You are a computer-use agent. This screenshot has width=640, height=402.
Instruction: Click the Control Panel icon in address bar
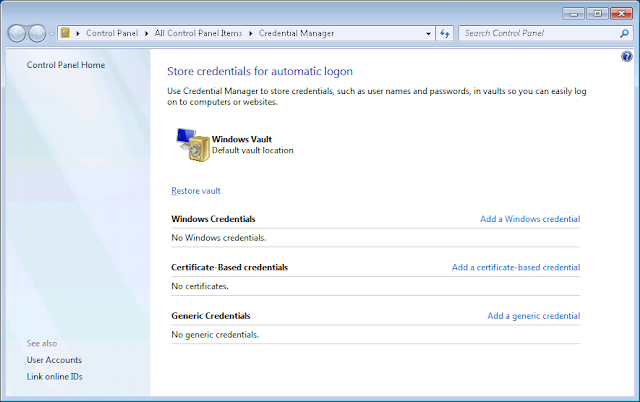coord(65,33)
